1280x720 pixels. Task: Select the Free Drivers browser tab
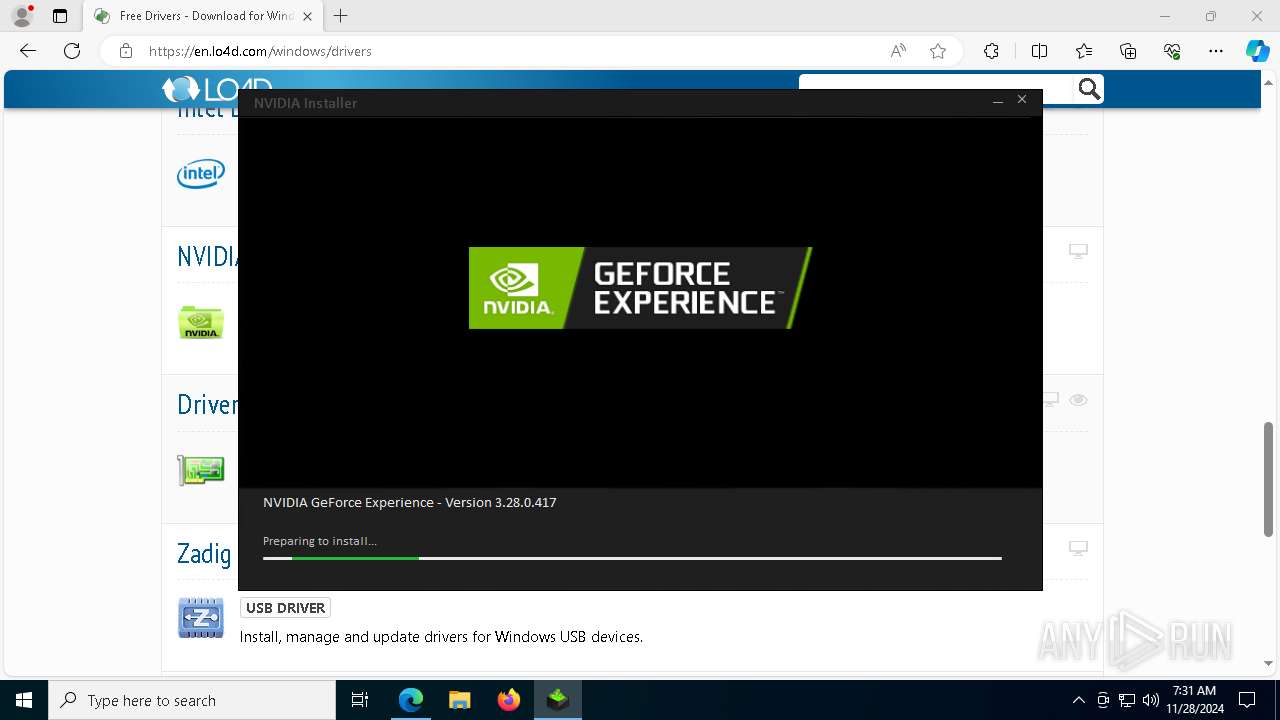[203, 16]
